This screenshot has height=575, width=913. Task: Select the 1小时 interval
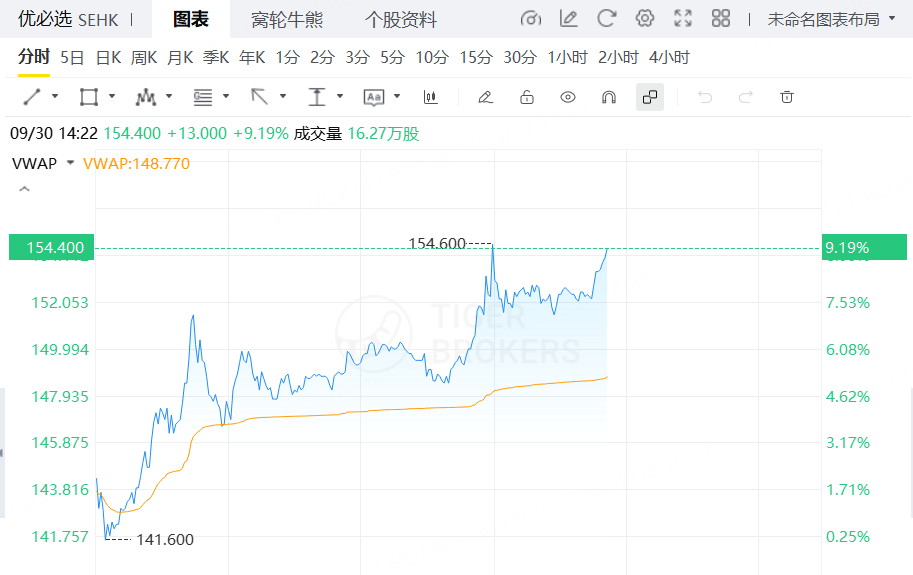[x=568, y=57]
